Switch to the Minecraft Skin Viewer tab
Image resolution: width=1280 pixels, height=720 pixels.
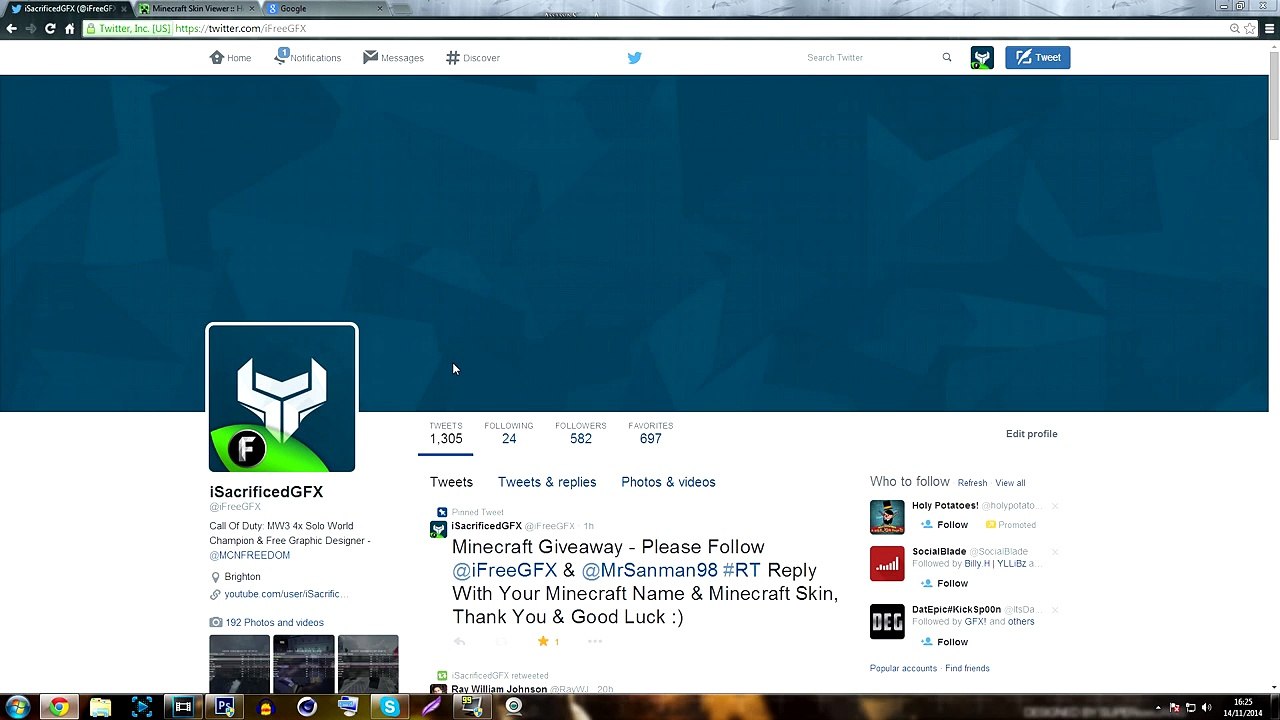[x=197, y=9]
